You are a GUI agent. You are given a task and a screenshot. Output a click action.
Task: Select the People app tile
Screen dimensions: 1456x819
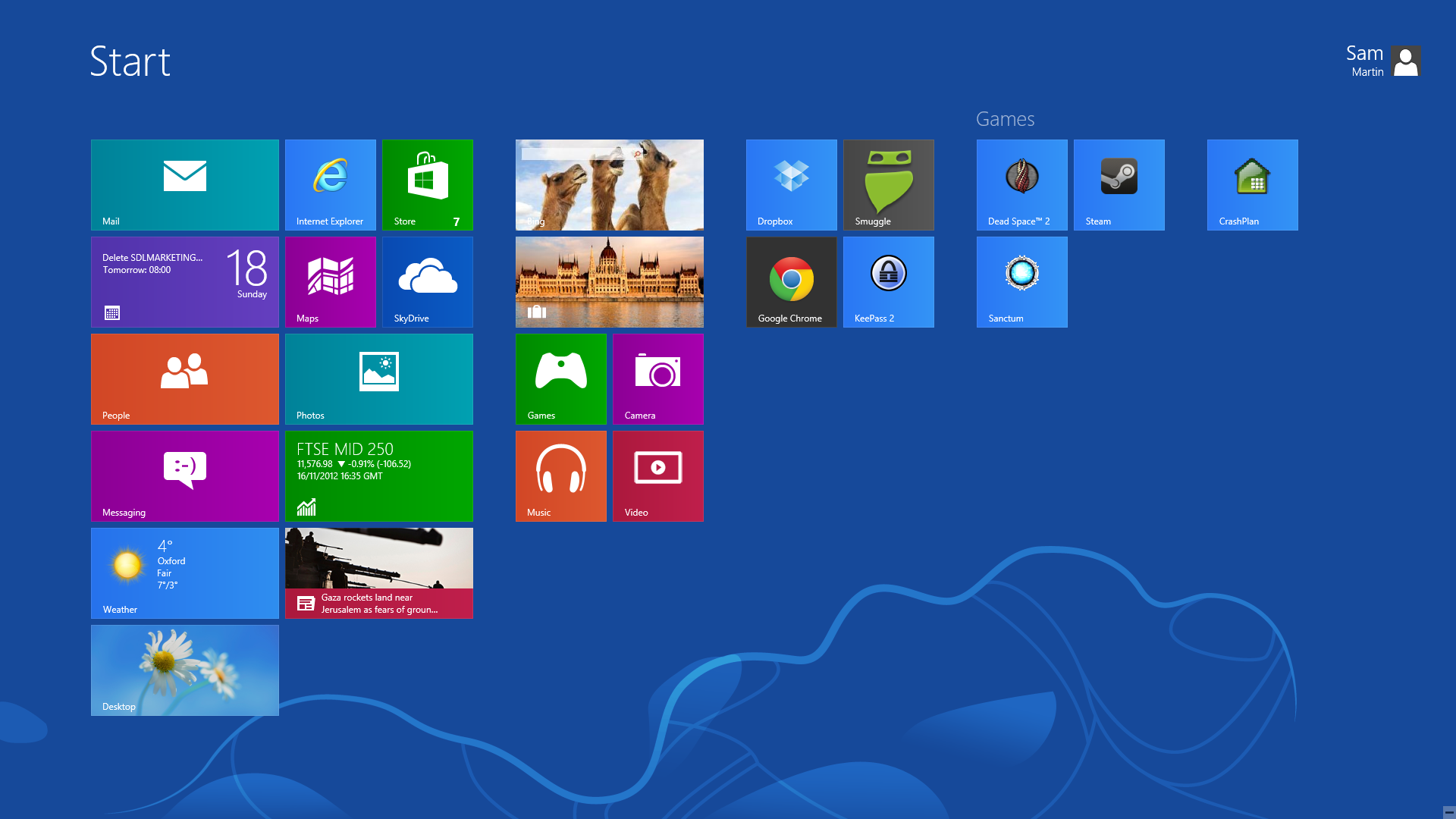point(185,379)
